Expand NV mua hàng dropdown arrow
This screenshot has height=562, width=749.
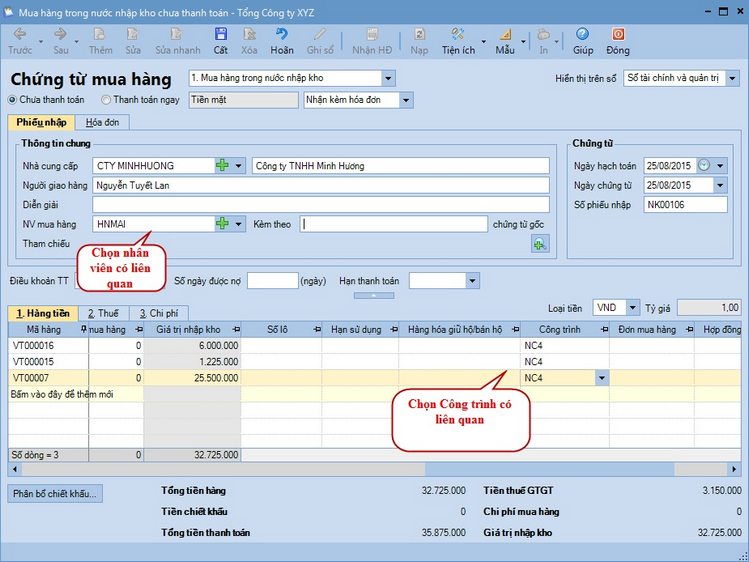coord(238,224)
